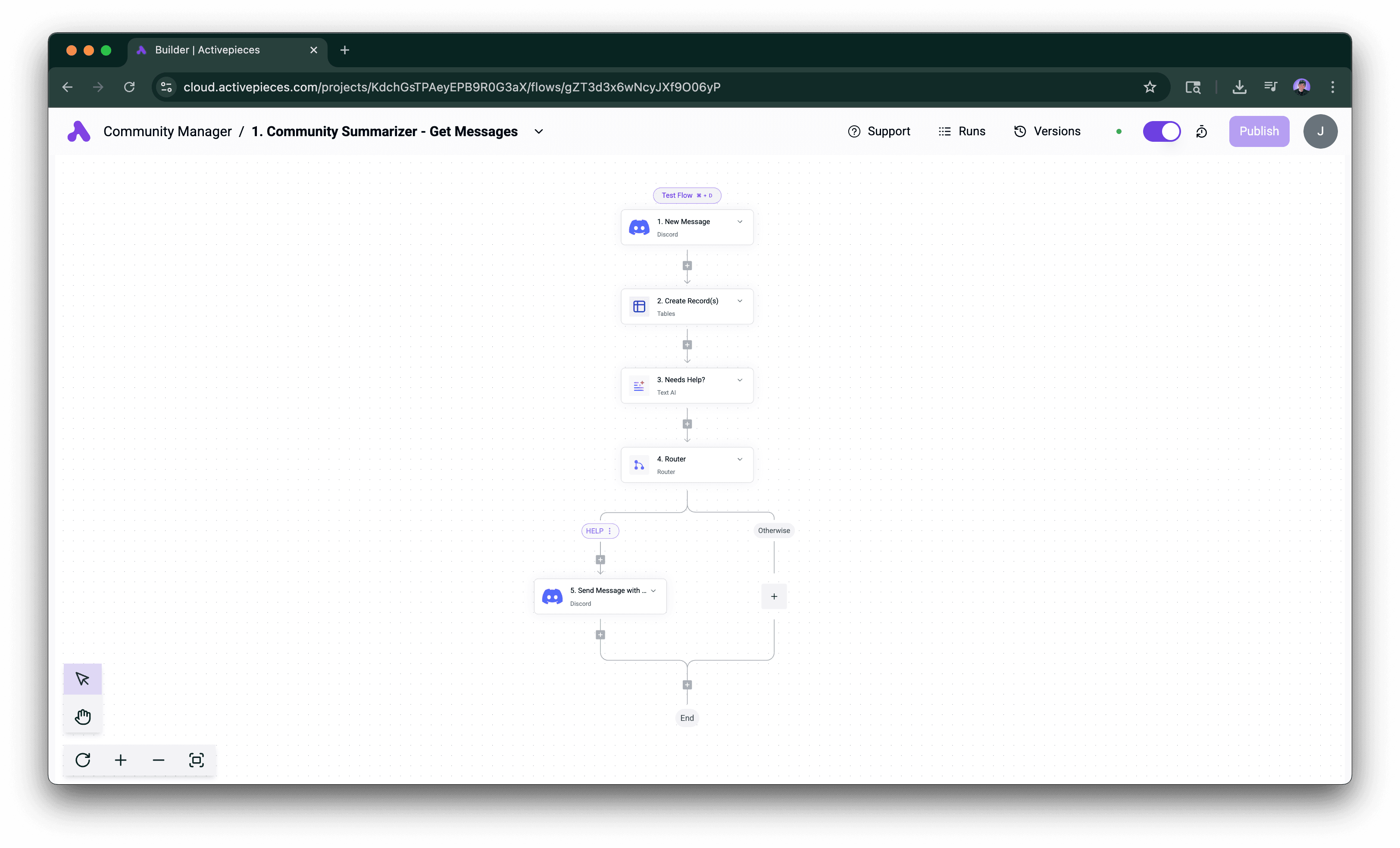This screenshot has height=848, width=1400.
Task: Open Chrome profile avatar
Action: click(x=1302, y=87)
